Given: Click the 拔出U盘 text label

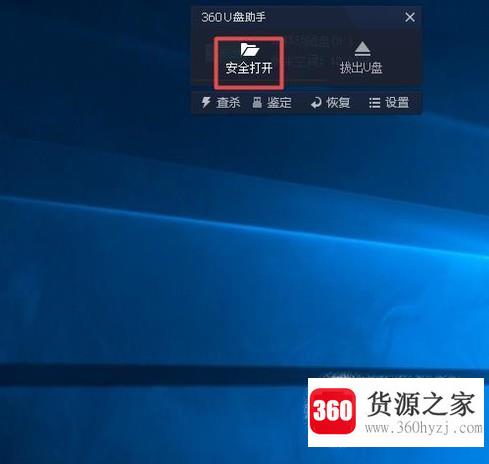Looking at the screenshot, I should [x=361, y=68].
